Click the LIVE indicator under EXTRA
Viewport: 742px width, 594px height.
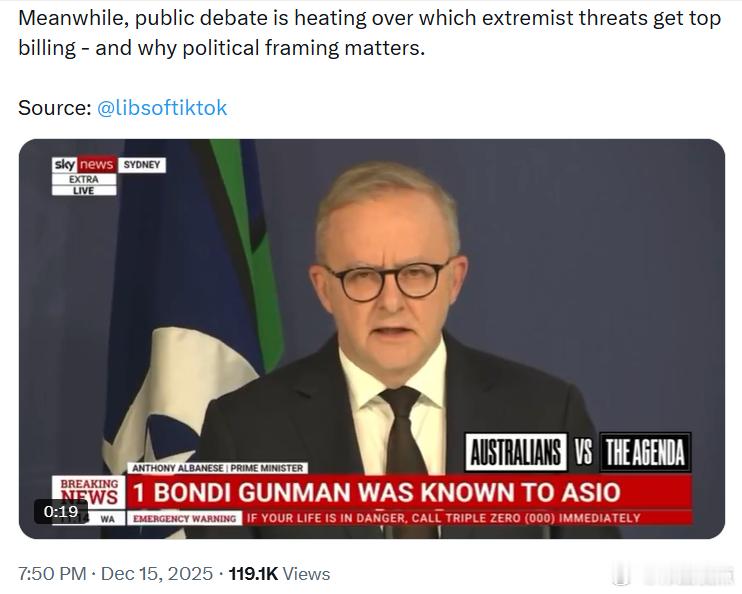84,190
